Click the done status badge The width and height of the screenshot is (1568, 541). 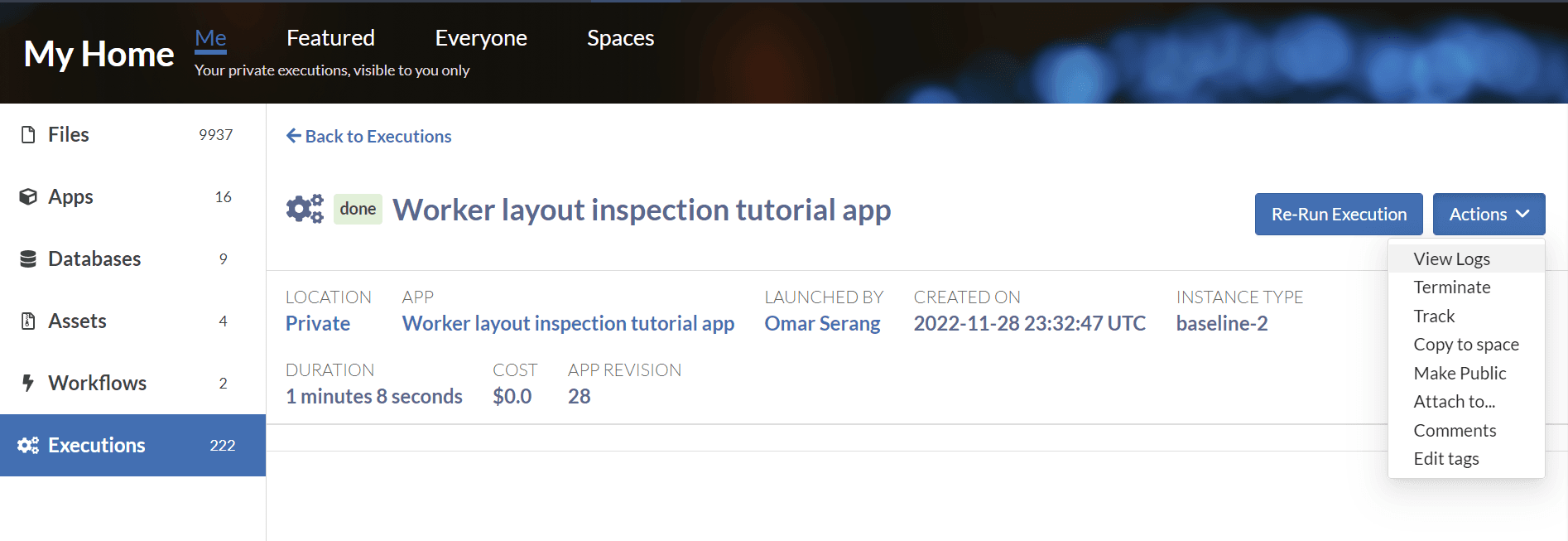pos(358,209)
